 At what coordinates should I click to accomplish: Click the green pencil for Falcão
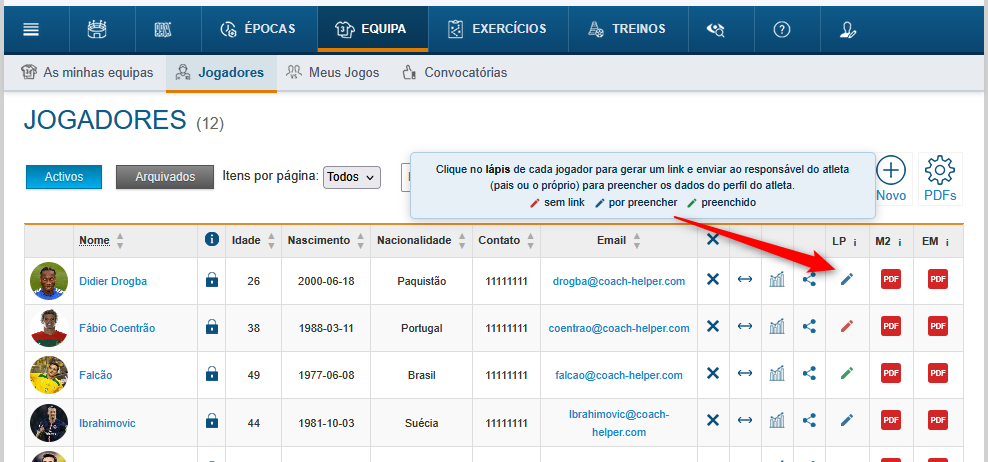pos(846,373)
